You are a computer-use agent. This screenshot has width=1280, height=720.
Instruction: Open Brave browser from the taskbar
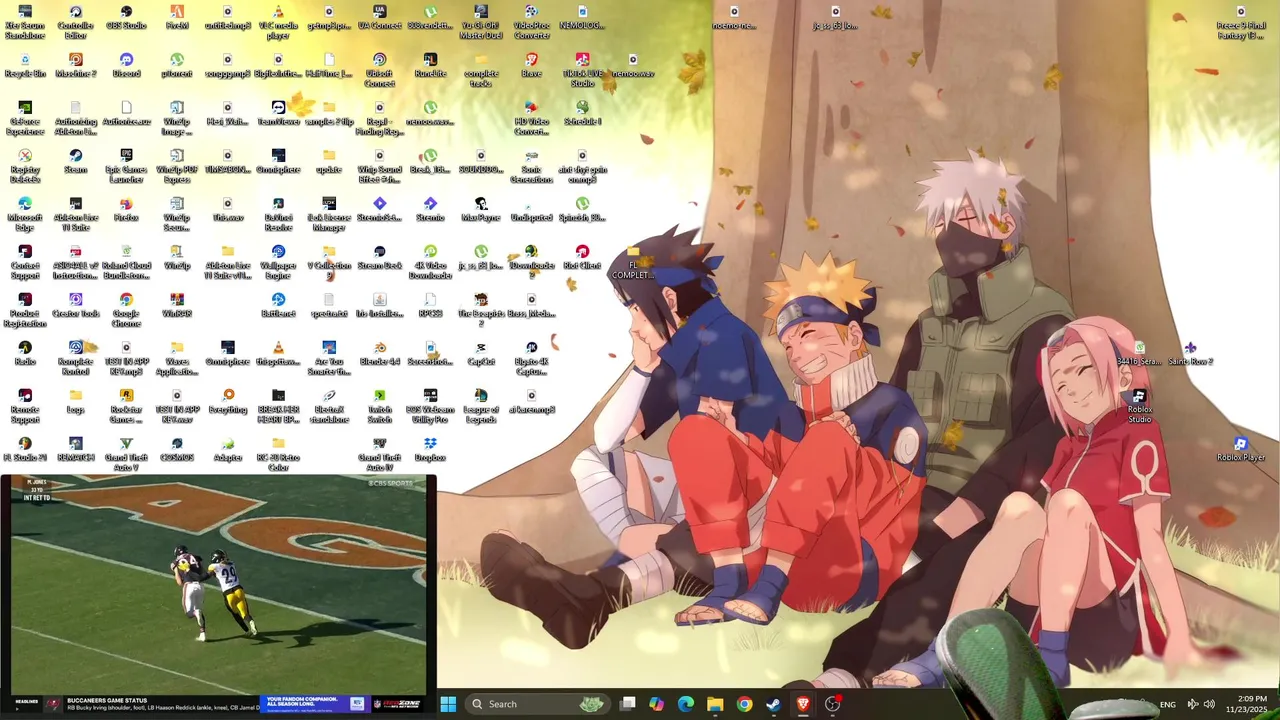coord(803,704)
